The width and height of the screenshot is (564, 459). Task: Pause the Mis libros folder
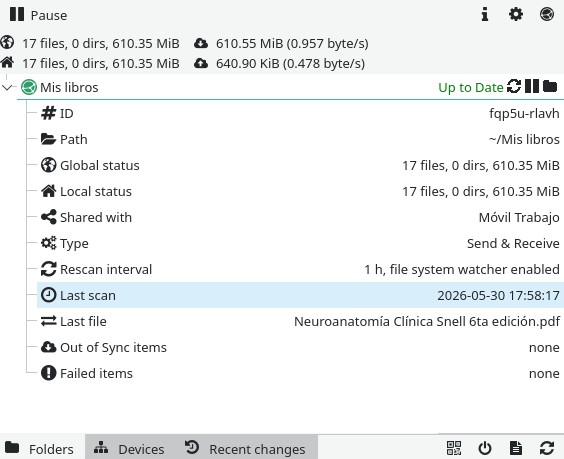[x=532, y=87]
